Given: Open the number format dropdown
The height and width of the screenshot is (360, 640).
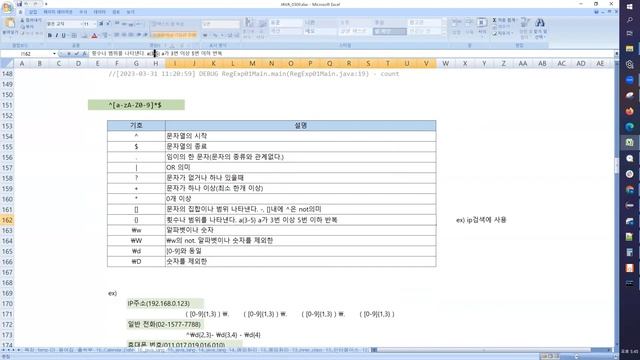Looking at the screenshot, I should [x=220, y=24].
